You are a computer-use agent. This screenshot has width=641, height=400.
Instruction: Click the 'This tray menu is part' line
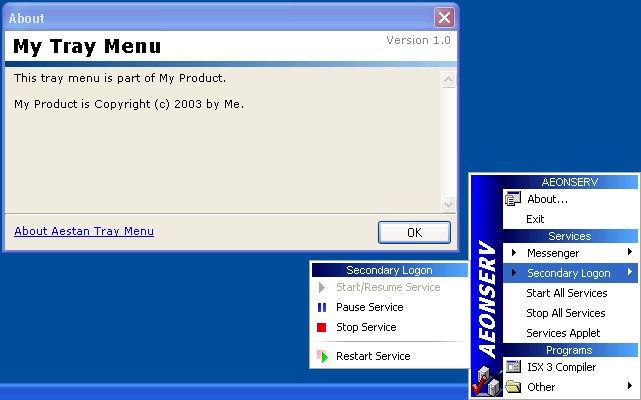click(x=120, y=78)
